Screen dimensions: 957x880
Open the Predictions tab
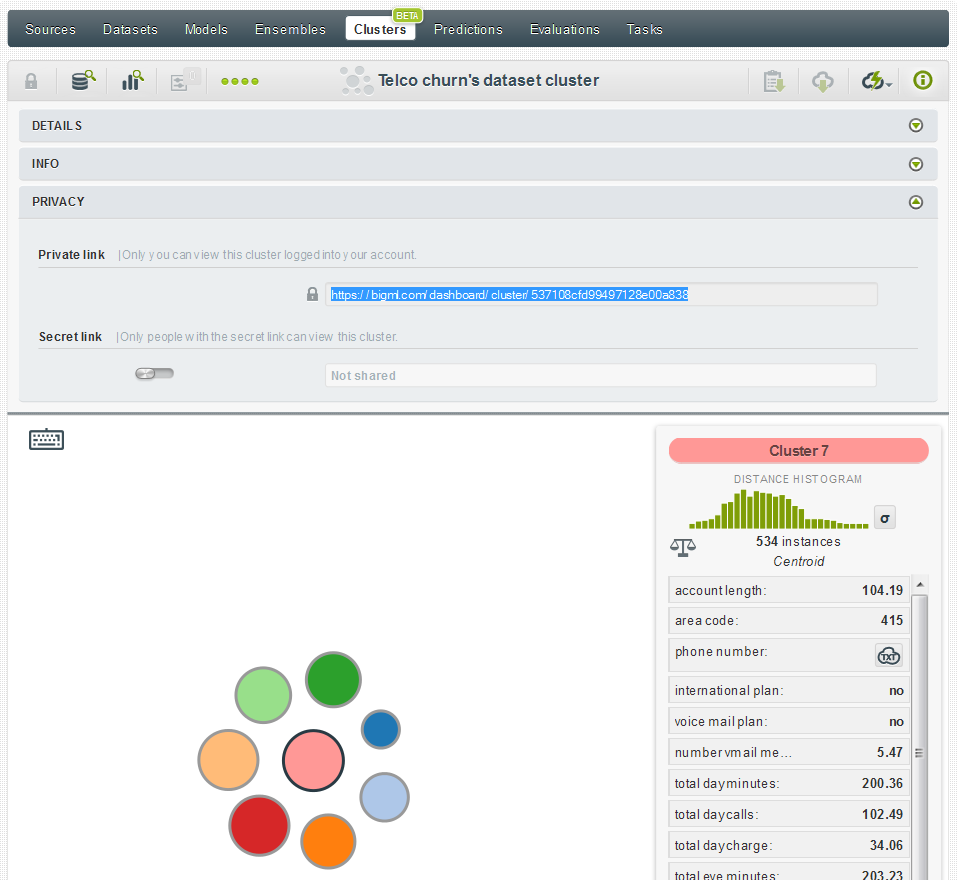tap(468, 29)
